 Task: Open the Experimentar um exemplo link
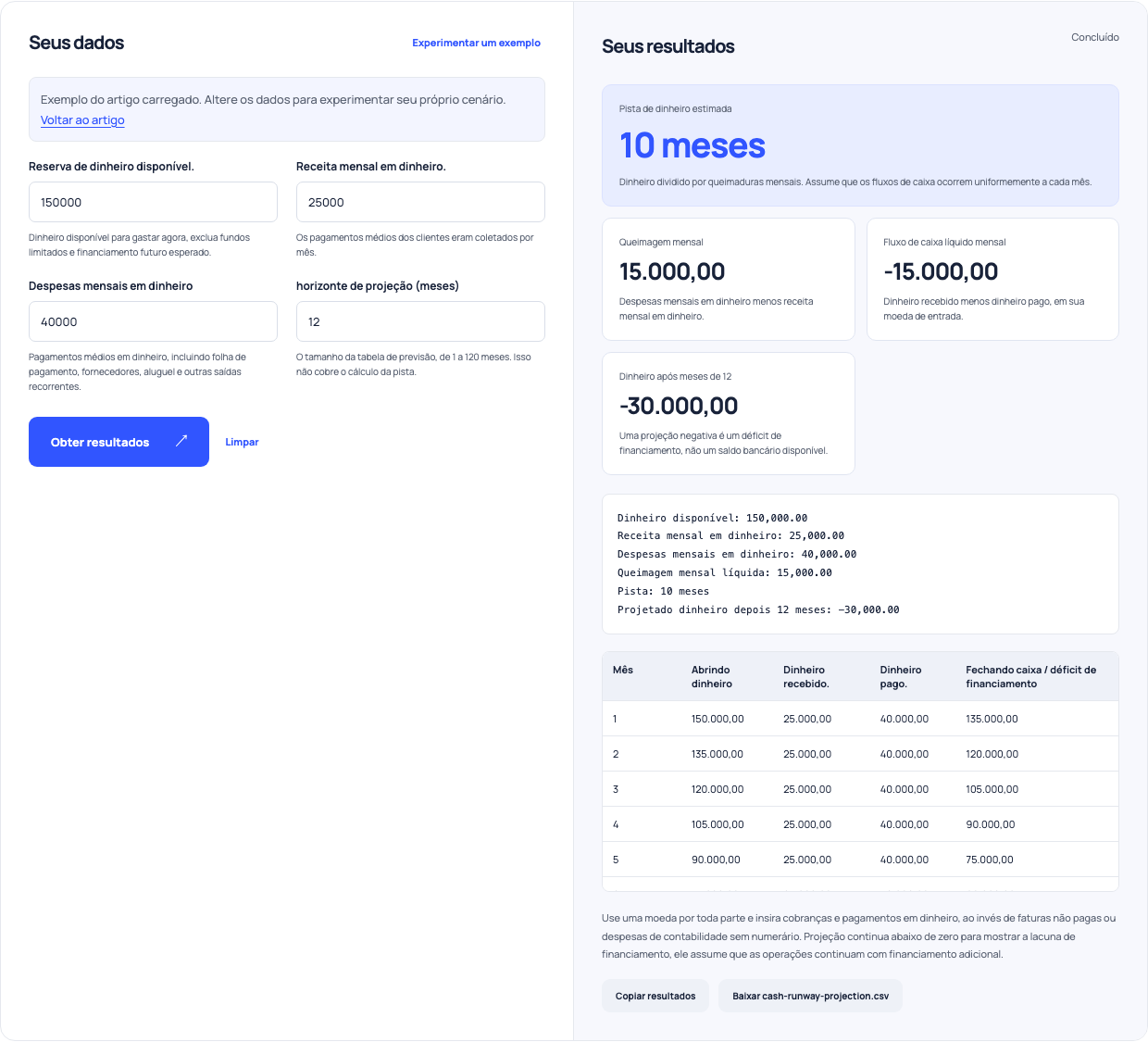pos(476,43)
